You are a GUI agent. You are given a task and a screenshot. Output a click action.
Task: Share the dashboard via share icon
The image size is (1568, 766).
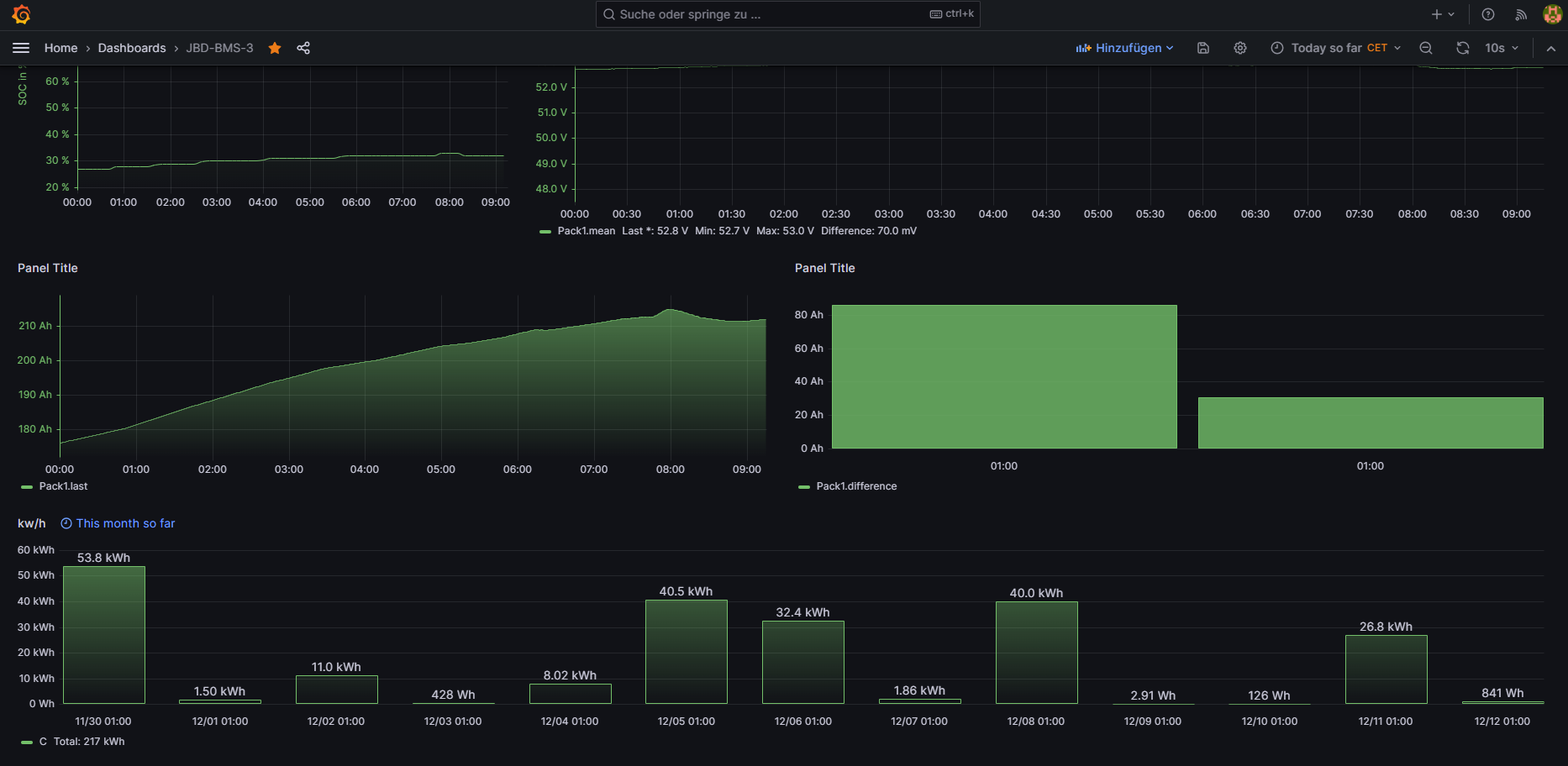(x=303, y=48)
